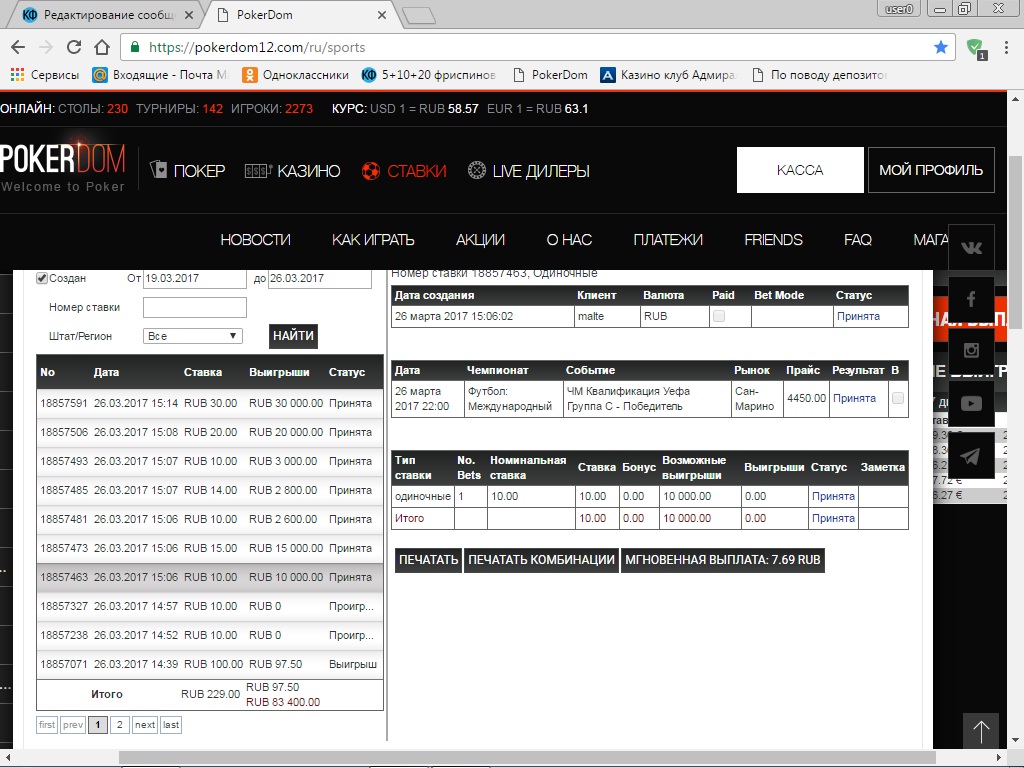
Task: Click the Принята status link in the event row
Action: (x=854, y=398)
